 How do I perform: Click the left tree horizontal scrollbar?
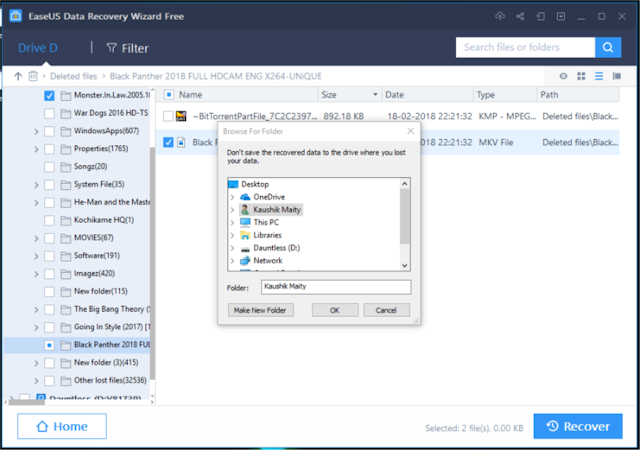click(x=27, y=402)
